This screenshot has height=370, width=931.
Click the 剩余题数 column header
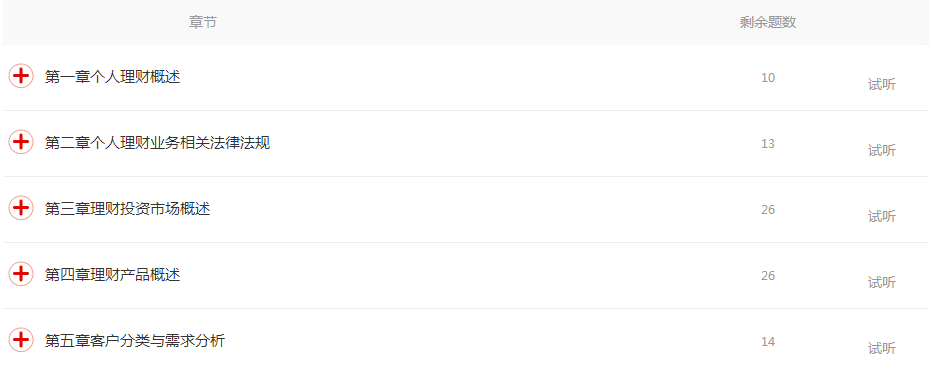768,23
